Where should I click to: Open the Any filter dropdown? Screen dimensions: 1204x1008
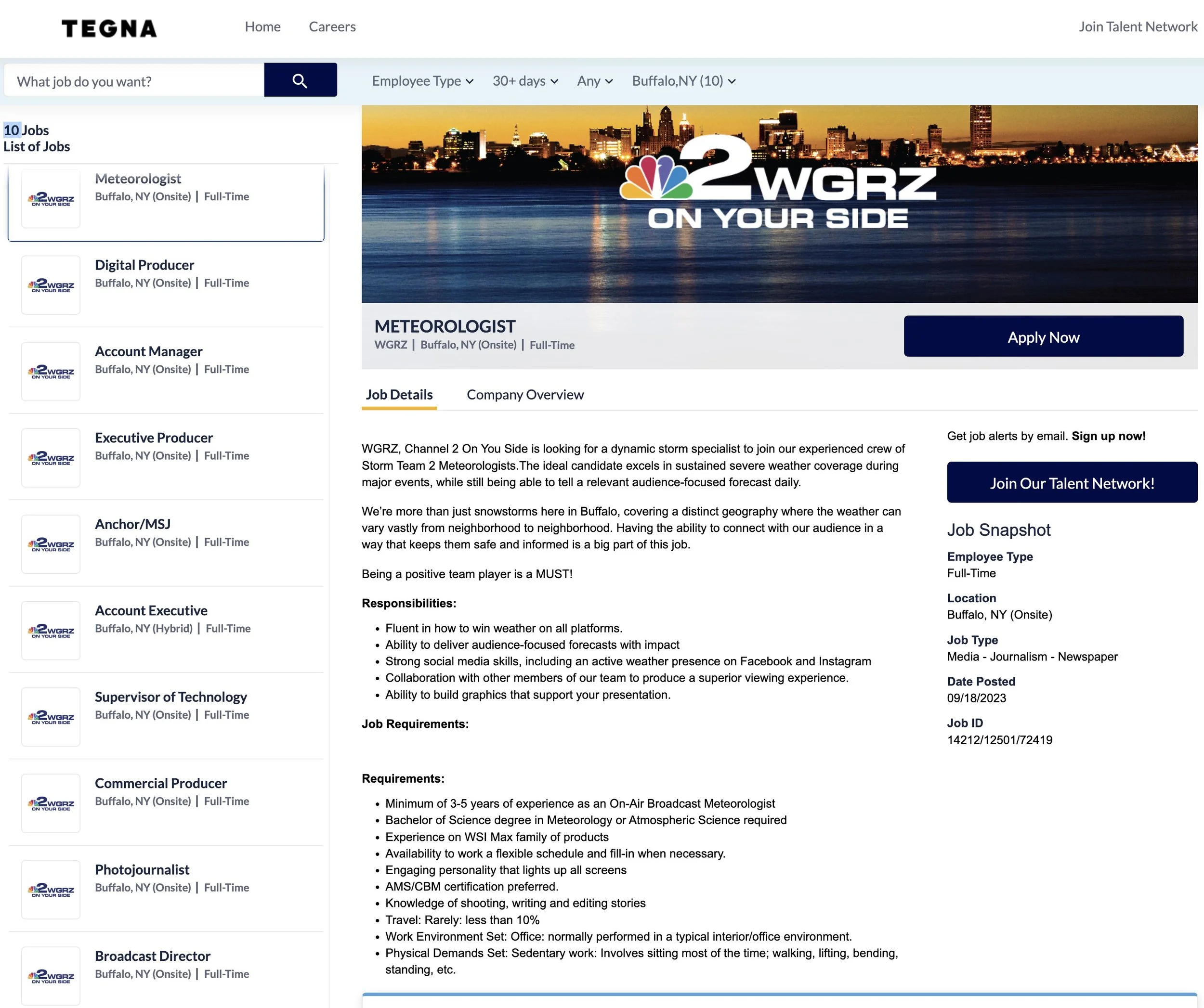[x=595, y=81]
